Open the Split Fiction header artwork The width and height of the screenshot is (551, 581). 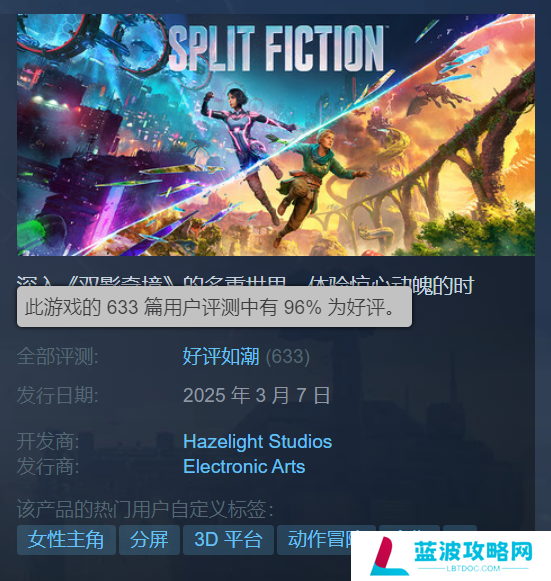pyautogui.click(x=276, y=135)
